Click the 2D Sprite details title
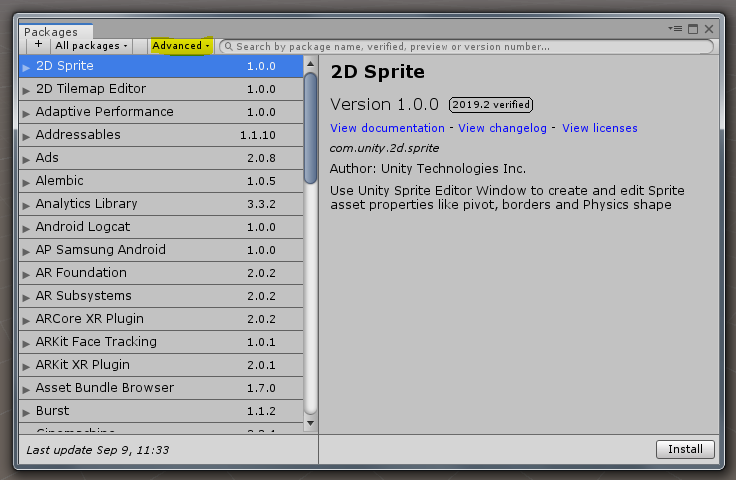Viewport: 736px width, 480px height. [x=377, y=72]
